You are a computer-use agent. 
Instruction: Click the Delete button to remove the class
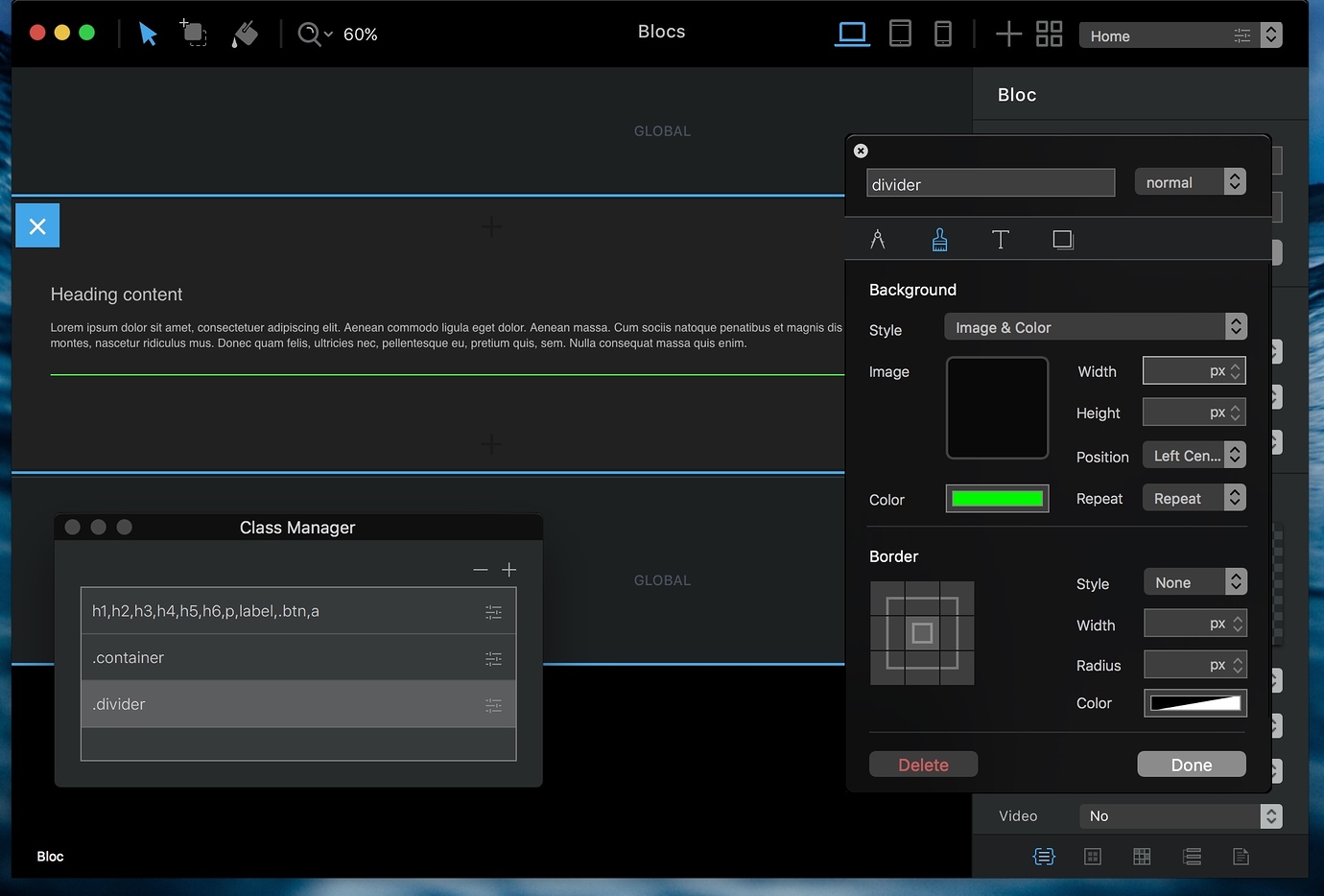click(923, 765)
